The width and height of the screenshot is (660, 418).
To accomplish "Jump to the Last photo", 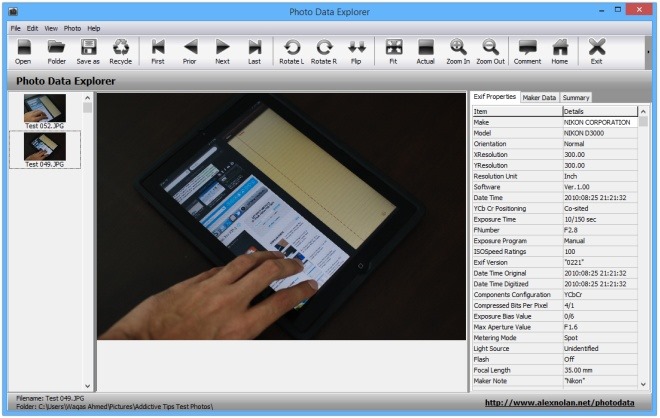I will pyautogui.click(x=254, y=52).
